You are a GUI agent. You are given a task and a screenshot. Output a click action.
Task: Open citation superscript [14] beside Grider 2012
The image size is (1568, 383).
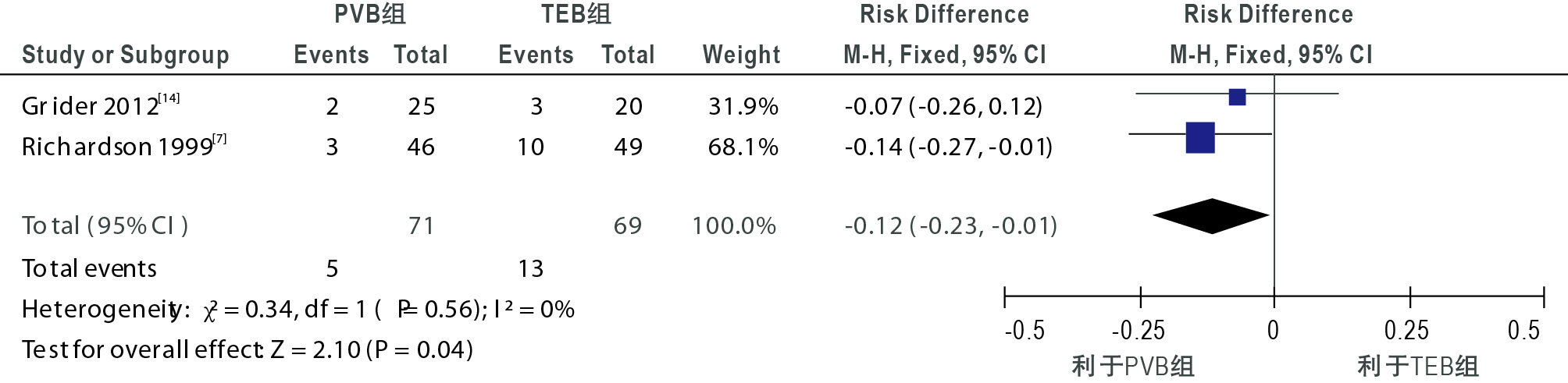click(x=169, y=98)
